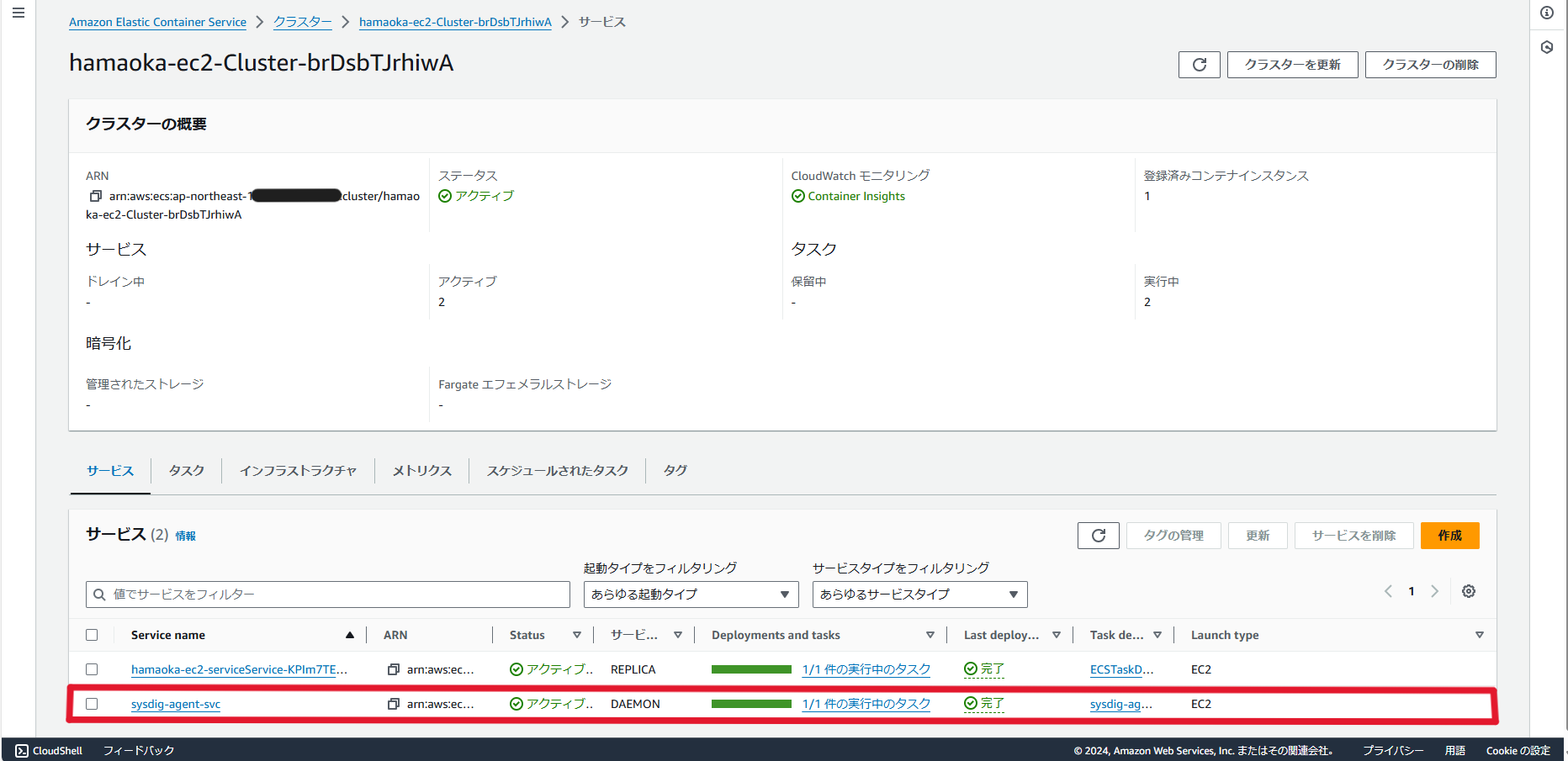
Task: Open the info panel icon at top right
Action: [x=1547, y=13]
